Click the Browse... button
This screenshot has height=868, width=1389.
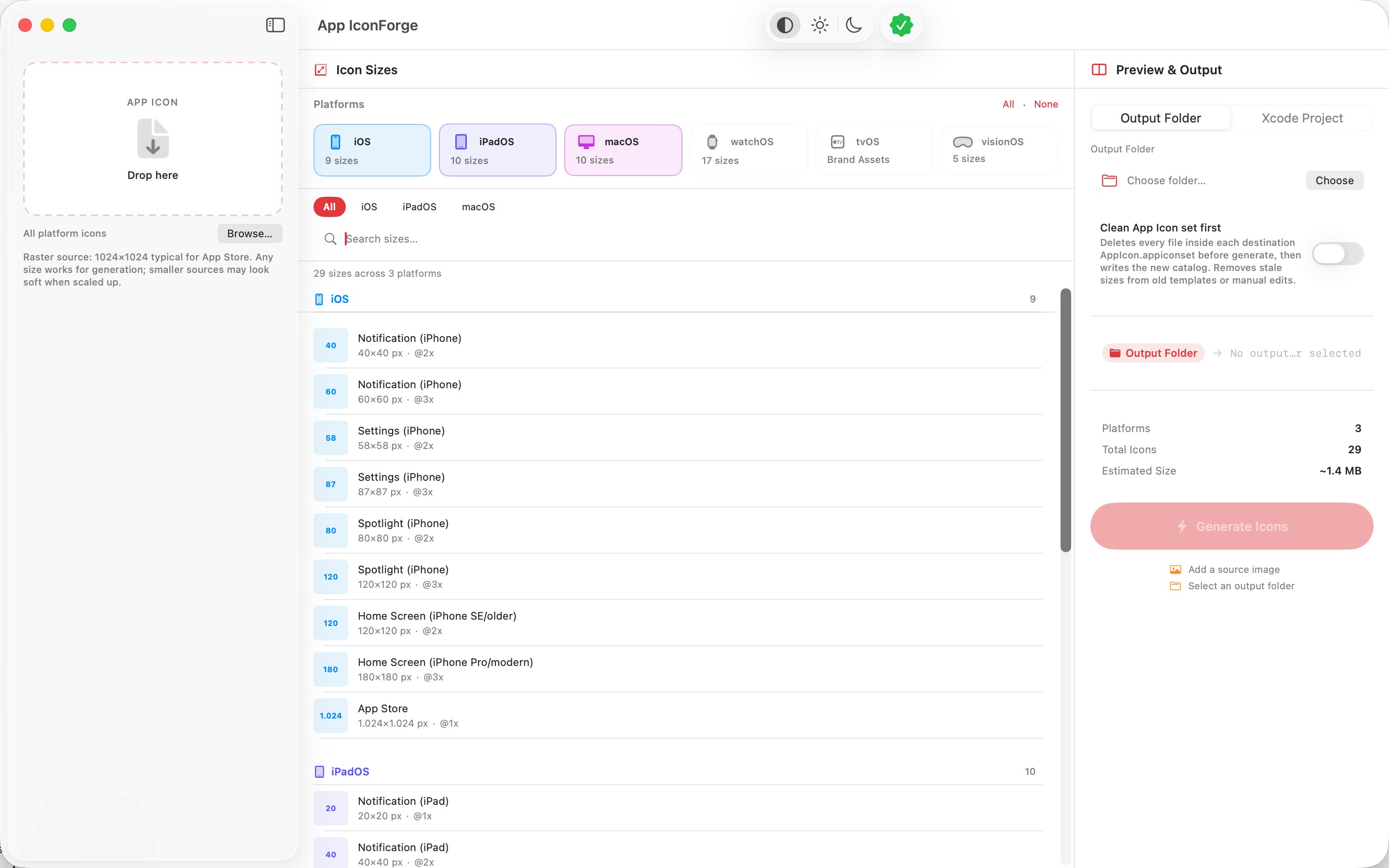pos(250,234)
